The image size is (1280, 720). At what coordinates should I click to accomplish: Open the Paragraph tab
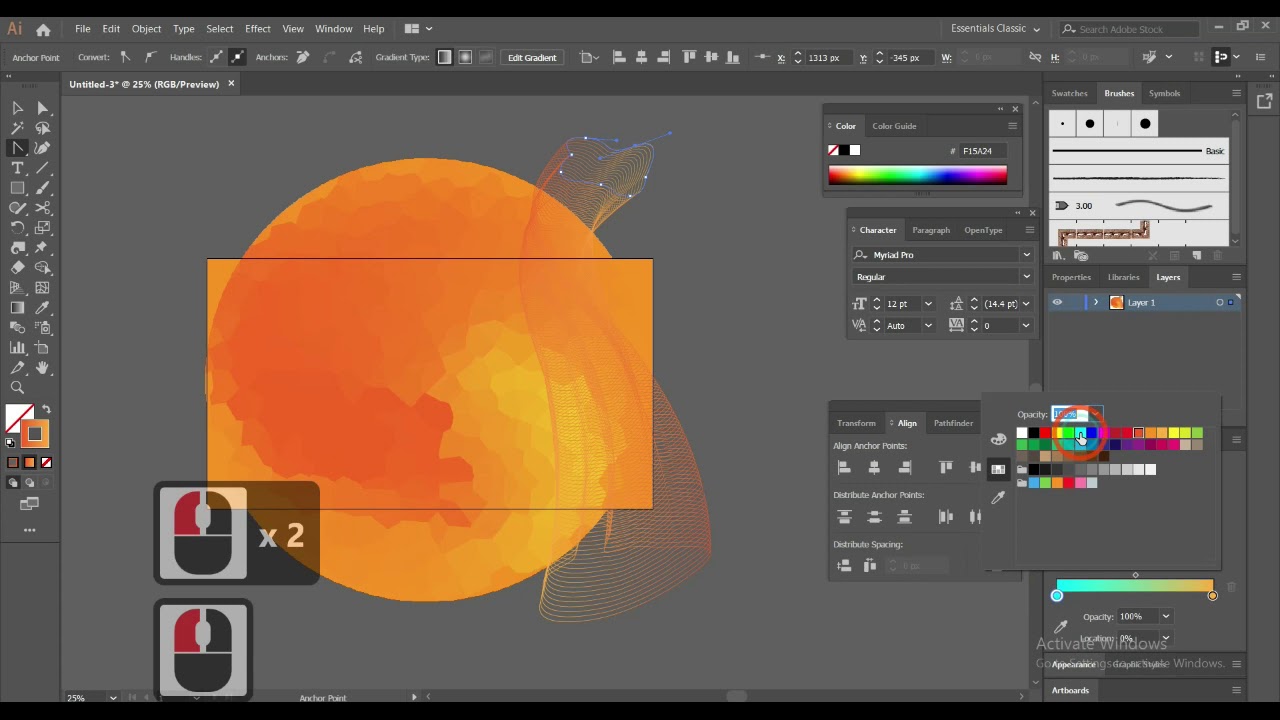tap(931, 230)
